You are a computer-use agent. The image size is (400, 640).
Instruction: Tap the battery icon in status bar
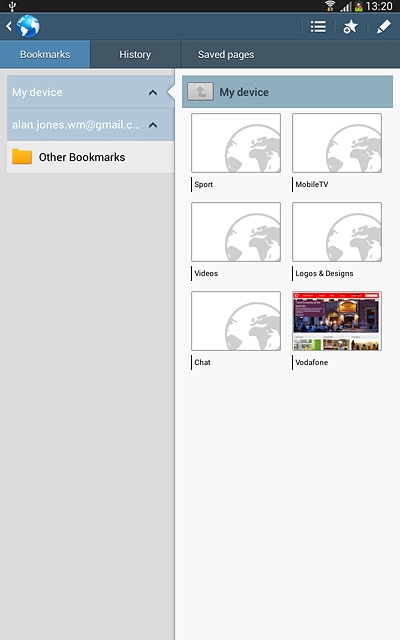click(x=359, y=6)
